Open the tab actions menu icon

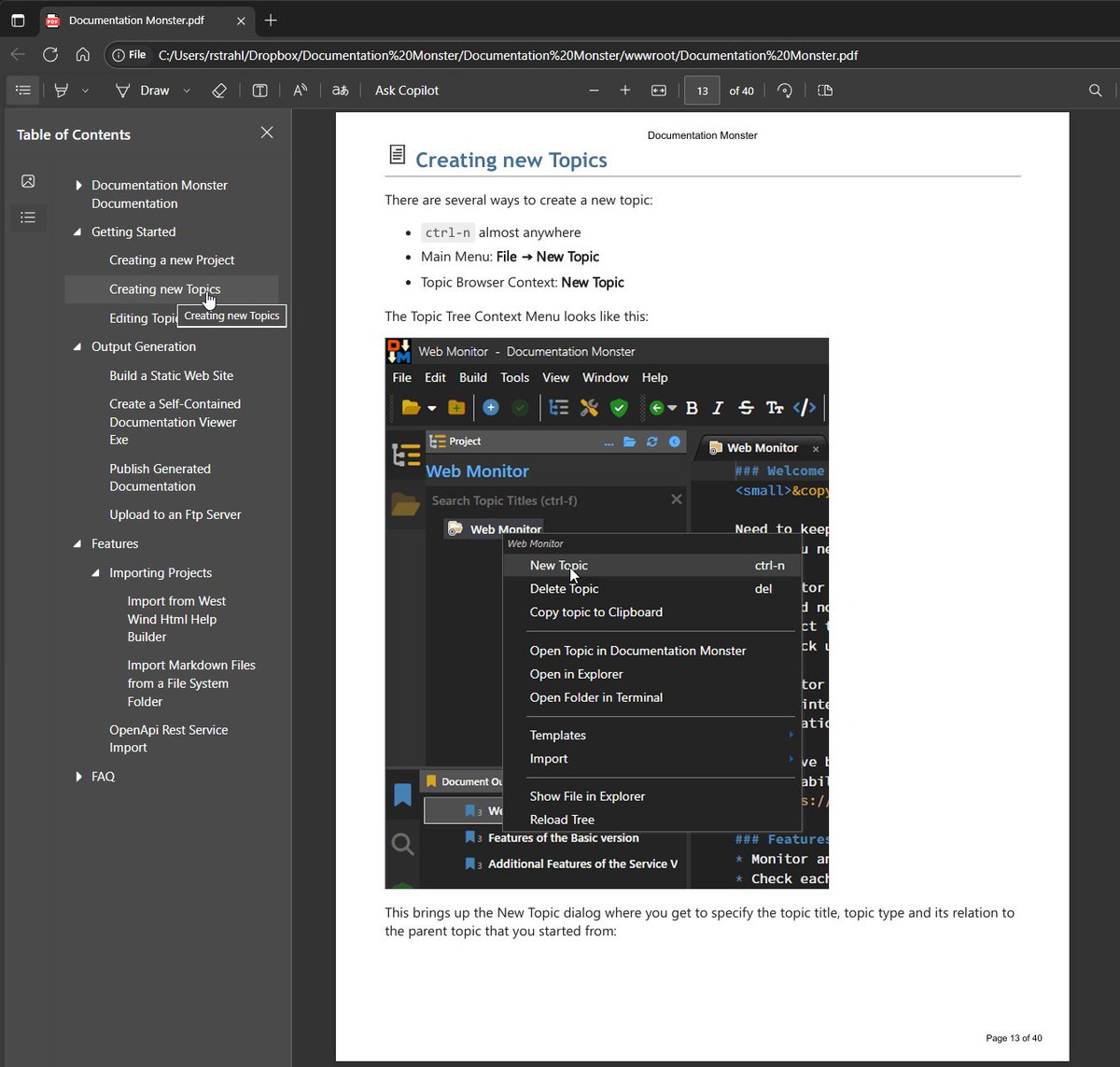click(18, 20)
